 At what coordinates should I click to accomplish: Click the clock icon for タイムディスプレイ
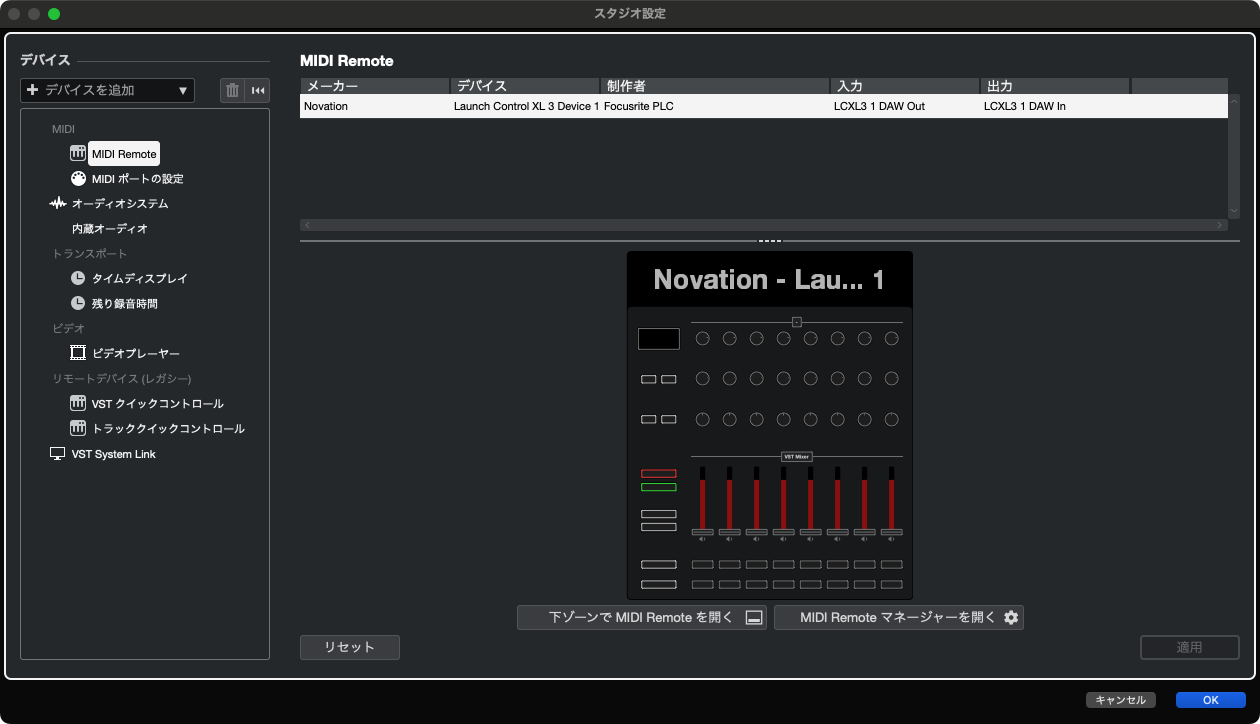pyautogui.click(x=78, y=279)
